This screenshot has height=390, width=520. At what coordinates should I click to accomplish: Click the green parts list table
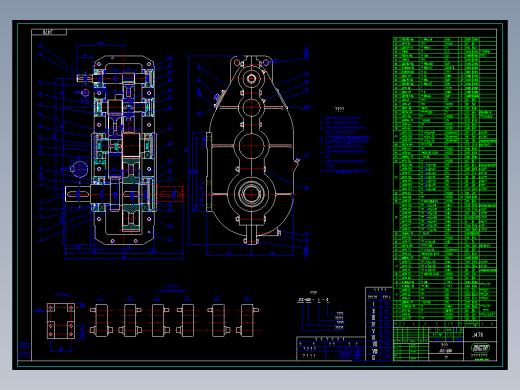tap(445, 178)
